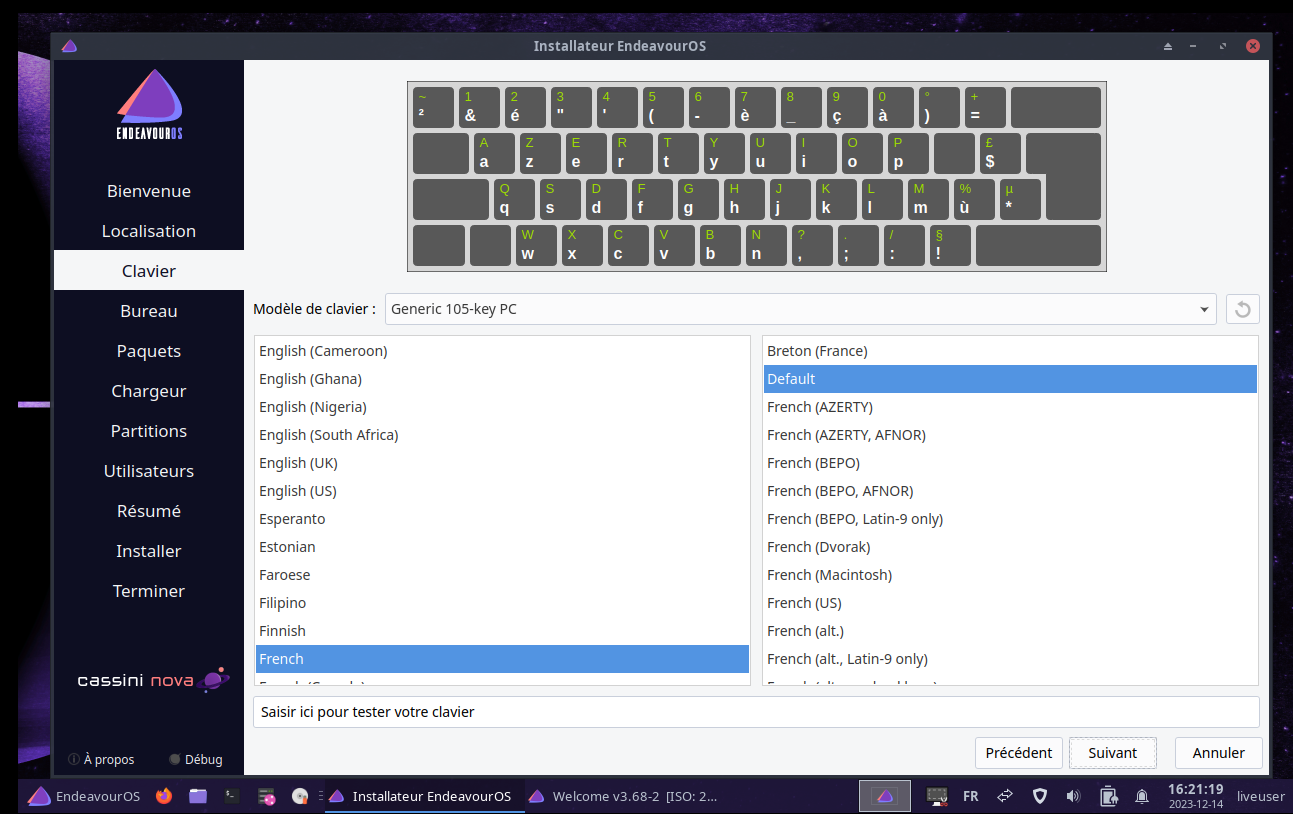Open the EndeavourOS application menu
The height and width of the screenshot is (814, 1293).
[x=84, y=796]
